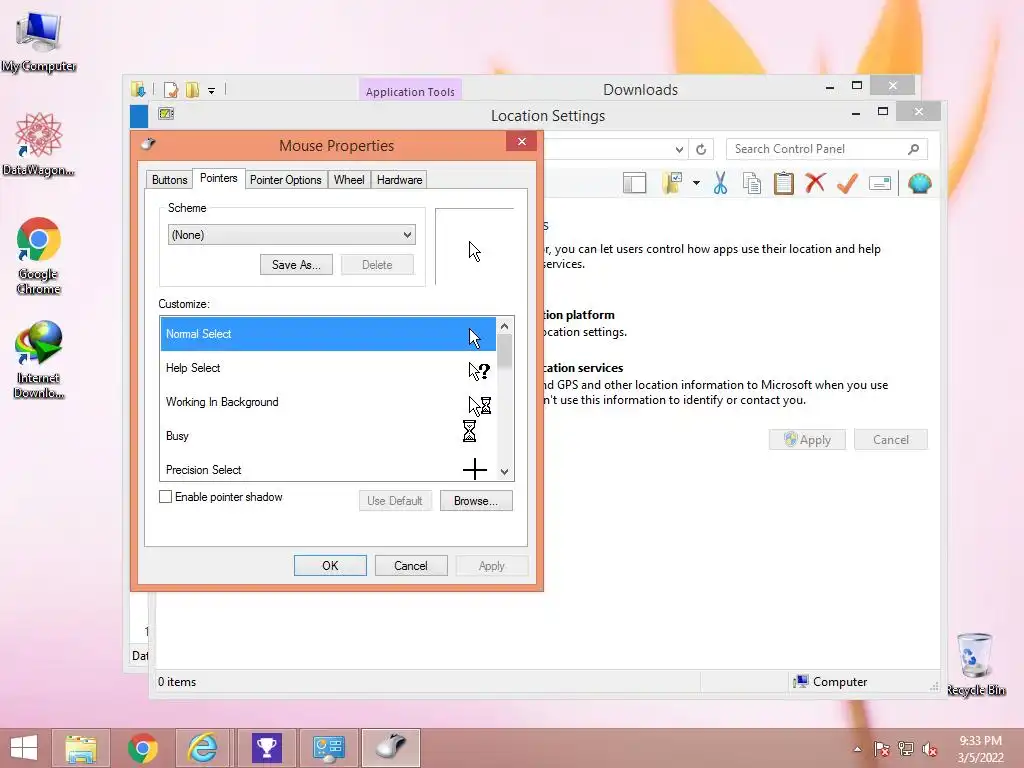This screenshot has width=1024, height=768.
Task: Open the Quick Access Toolbar customize dropdown
Action: coord(212,91)
